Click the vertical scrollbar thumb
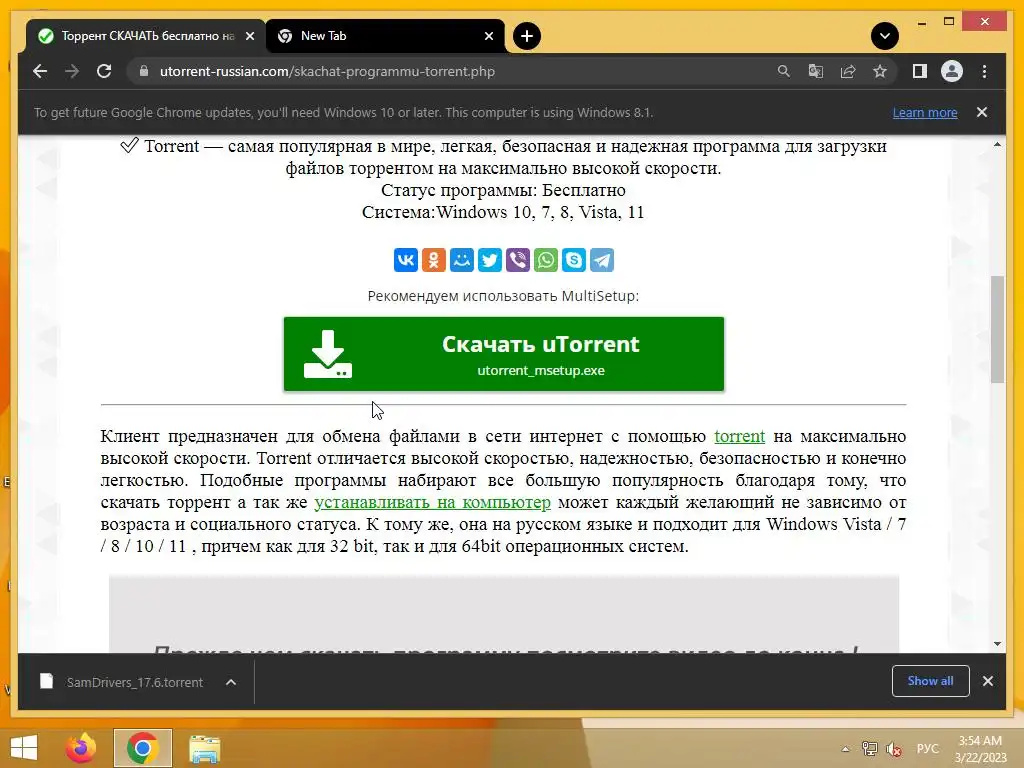1024x768 pixels. [x=997, y=329]
